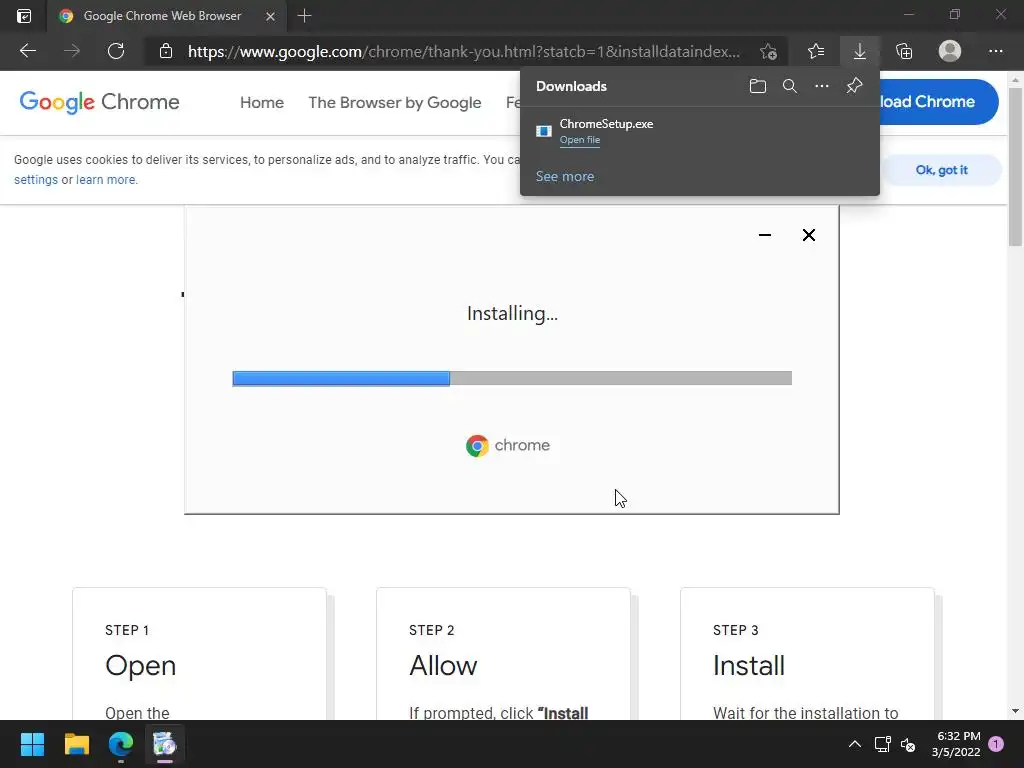The width and height of the screenshot is (1024, 768).
Task: Open the learn more link
Action: [106, 180]
